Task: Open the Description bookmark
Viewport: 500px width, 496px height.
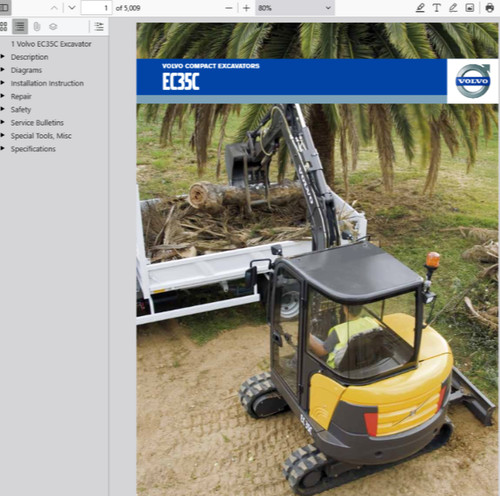Action: [x=29, y=57]
